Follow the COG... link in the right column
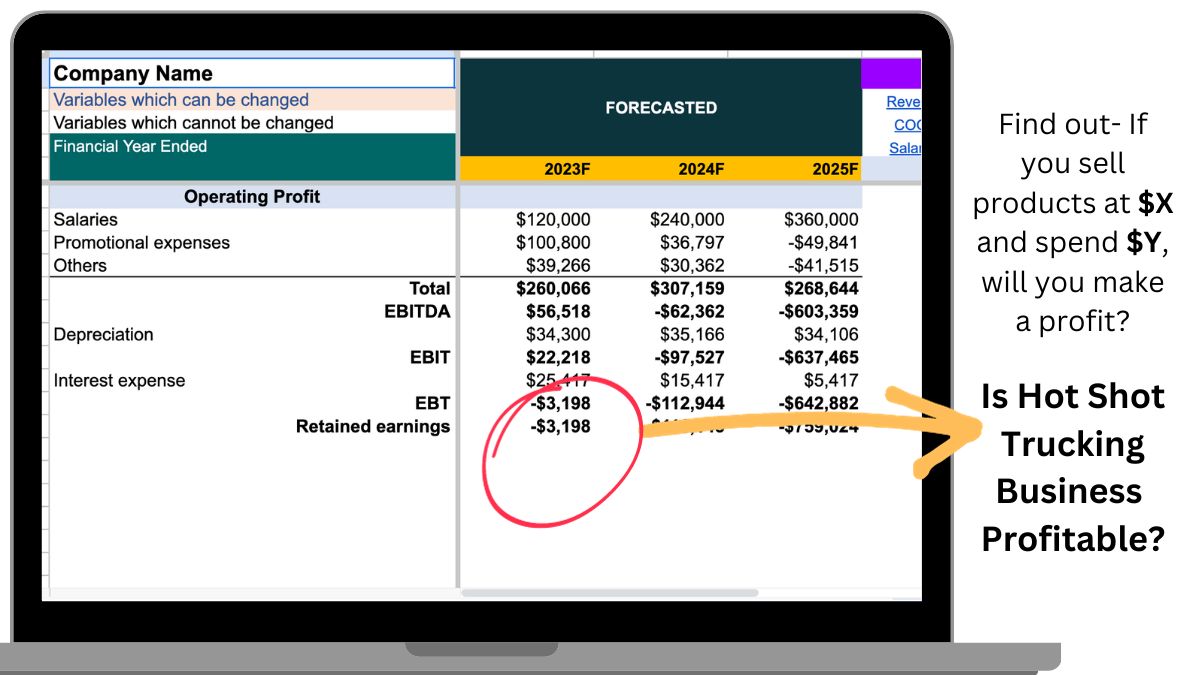The width and height of the screenshot is (1200, 675). (x=907, y=125)
